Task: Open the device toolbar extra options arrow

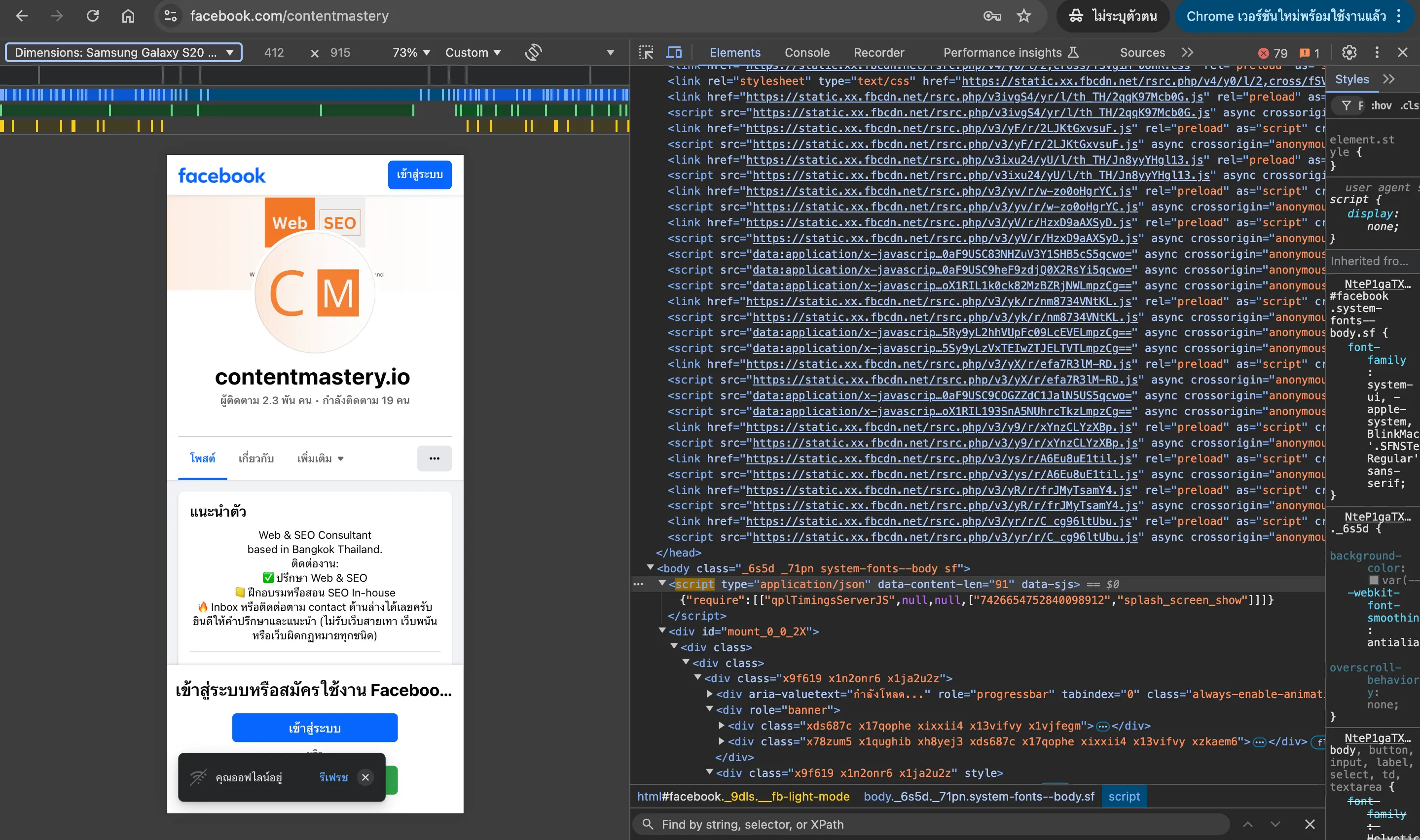Action: (x=610, y=53)
